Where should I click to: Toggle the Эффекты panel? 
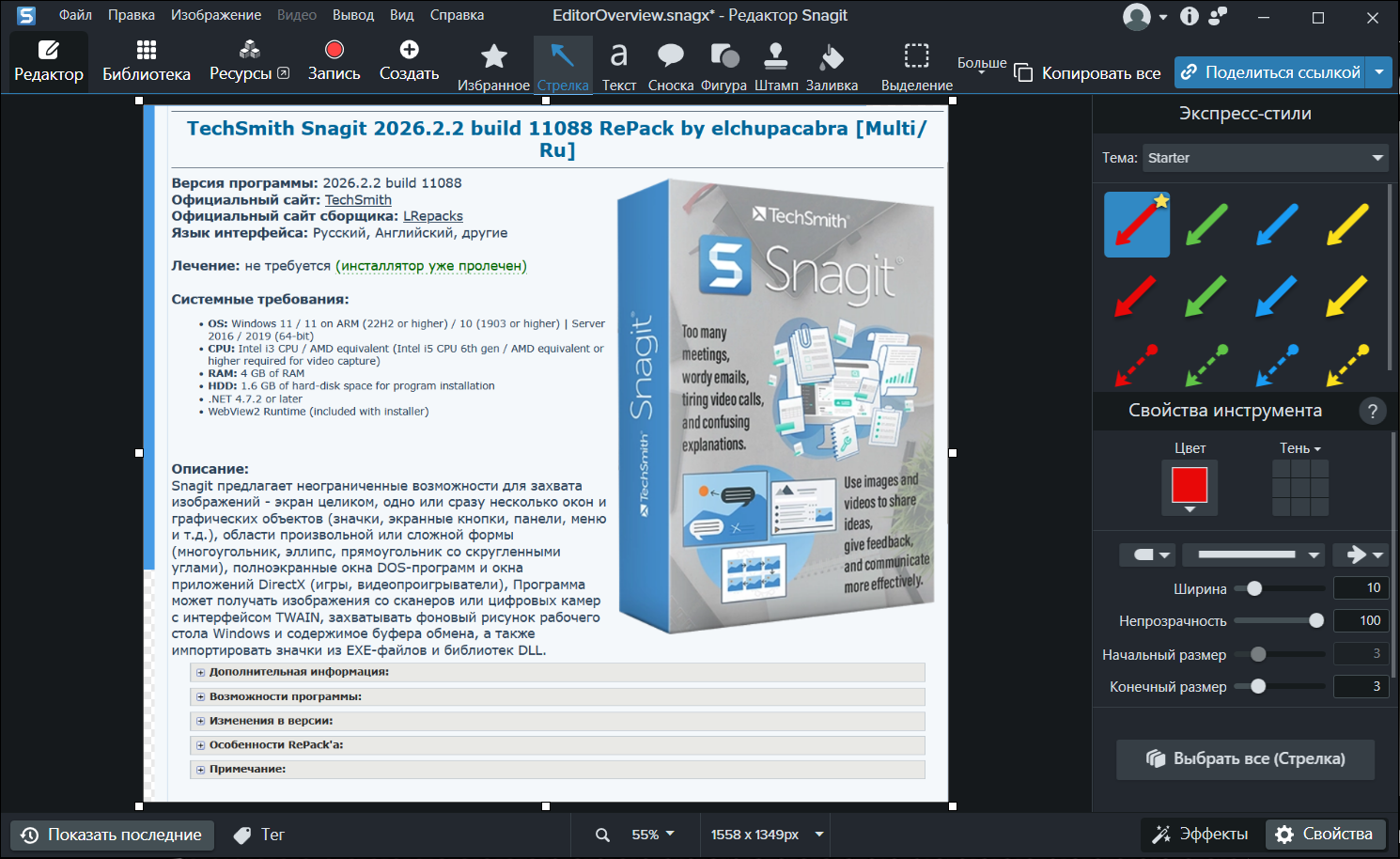[1201, 834]
